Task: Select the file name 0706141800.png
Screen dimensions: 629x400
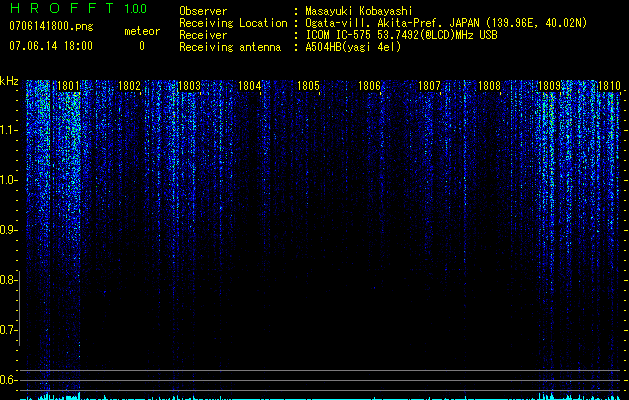Action: (51, 26)
